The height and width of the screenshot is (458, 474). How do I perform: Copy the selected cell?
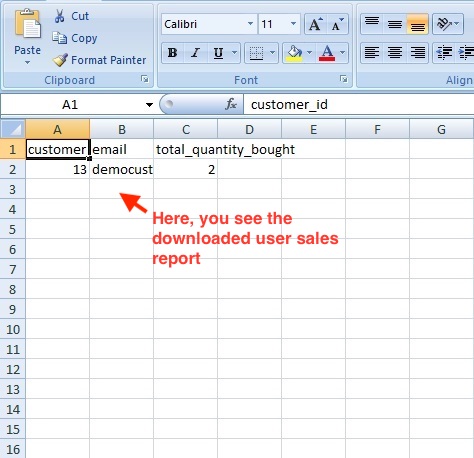[74, 38]
